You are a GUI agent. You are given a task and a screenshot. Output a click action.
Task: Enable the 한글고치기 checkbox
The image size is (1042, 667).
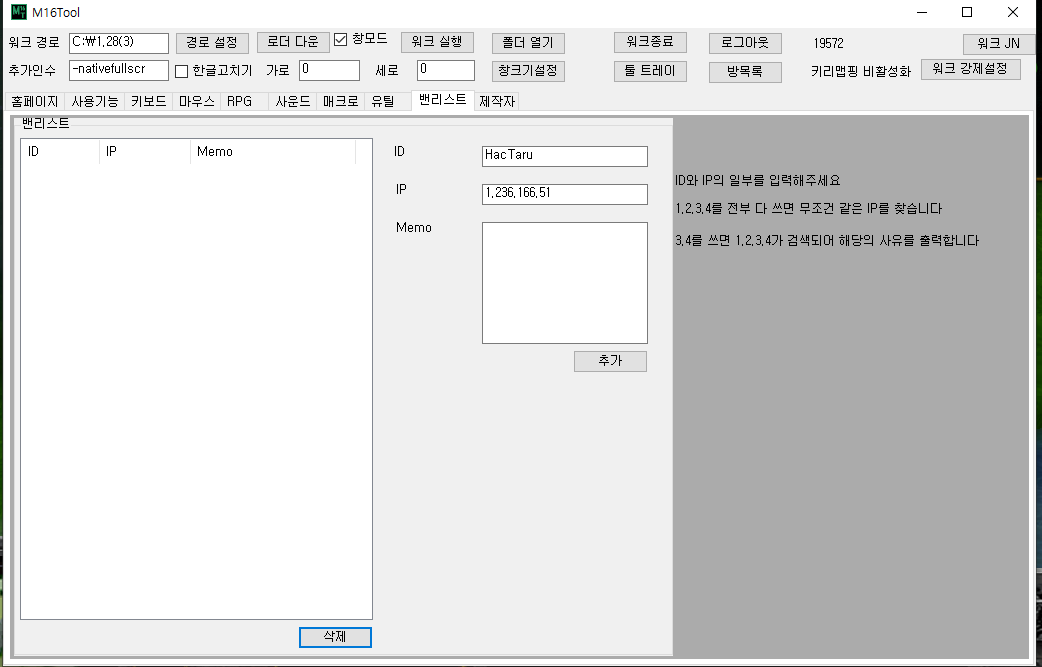pyautogui.click(x=181, y=71)
